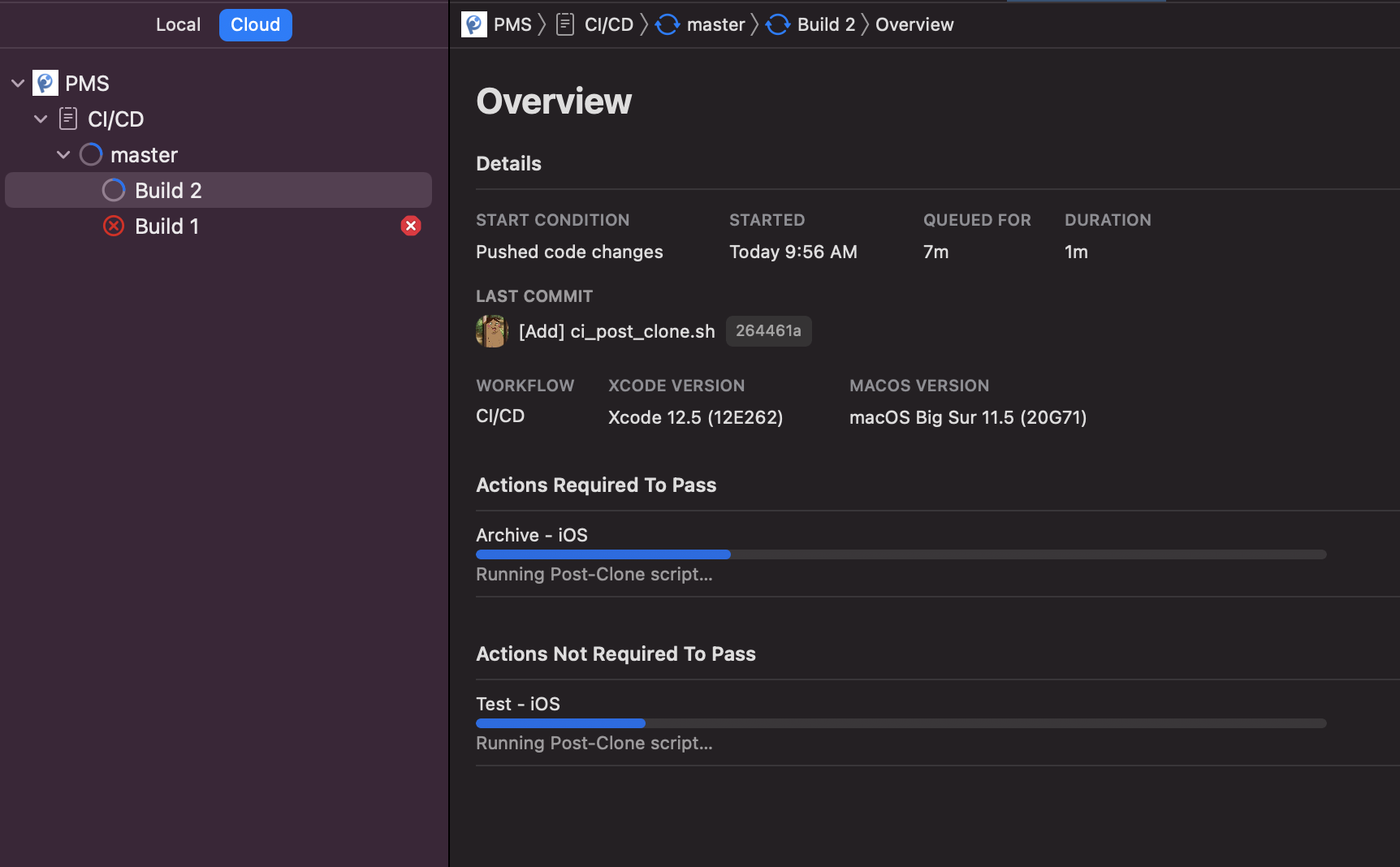Click Running Post-Clone script status under Archive
The image size is (1400, 867).
(x=594, y=574)
